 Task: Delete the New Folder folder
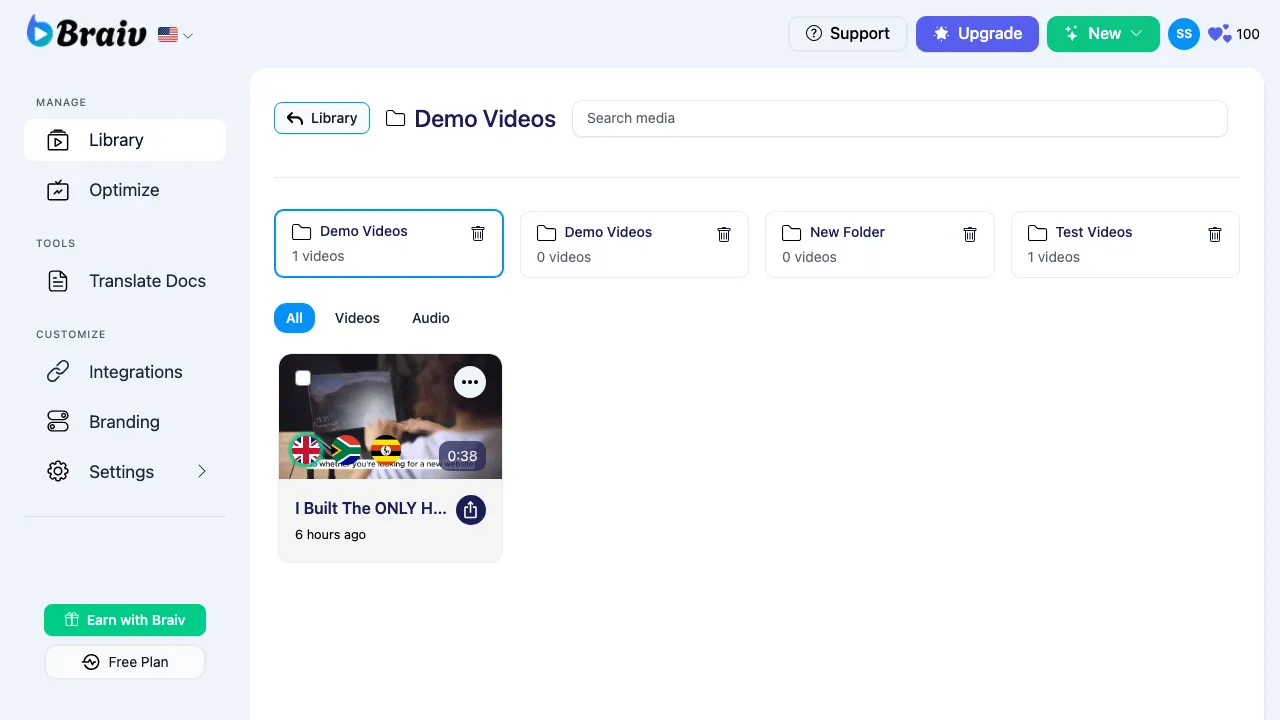coord(970,234)
